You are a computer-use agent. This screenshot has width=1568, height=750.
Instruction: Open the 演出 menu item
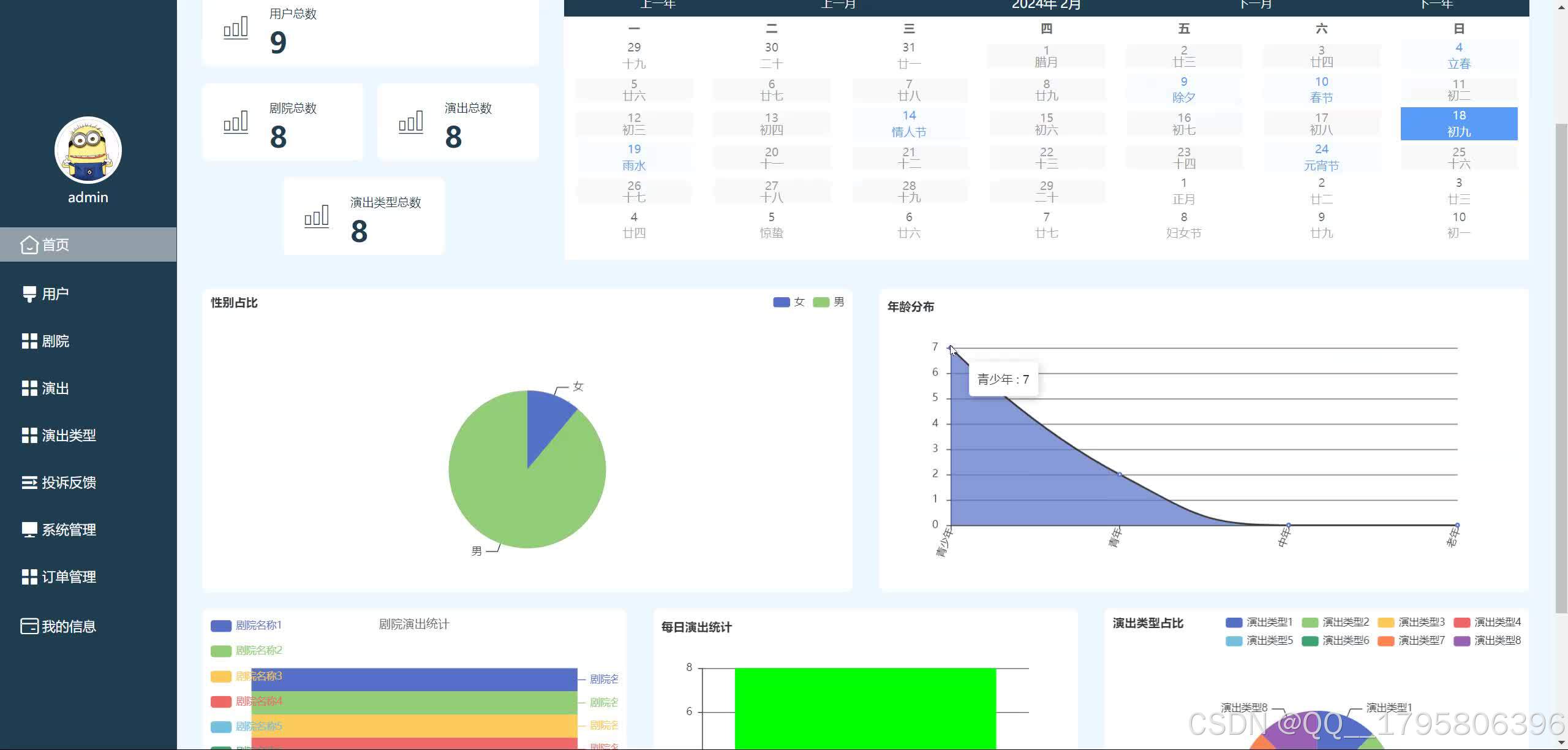[55, 388]
